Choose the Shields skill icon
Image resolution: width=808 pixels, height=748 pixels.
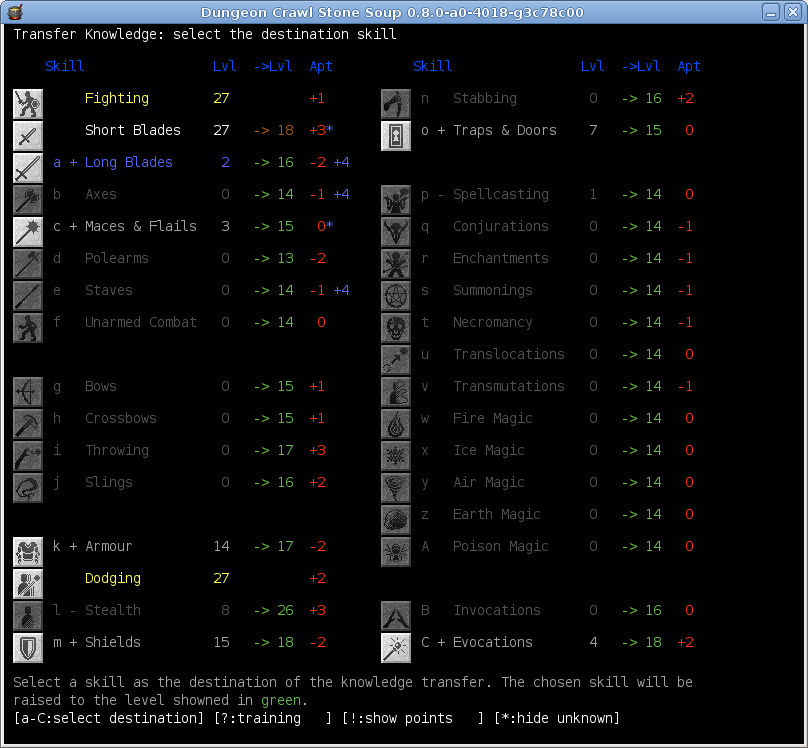click(28, 647)
